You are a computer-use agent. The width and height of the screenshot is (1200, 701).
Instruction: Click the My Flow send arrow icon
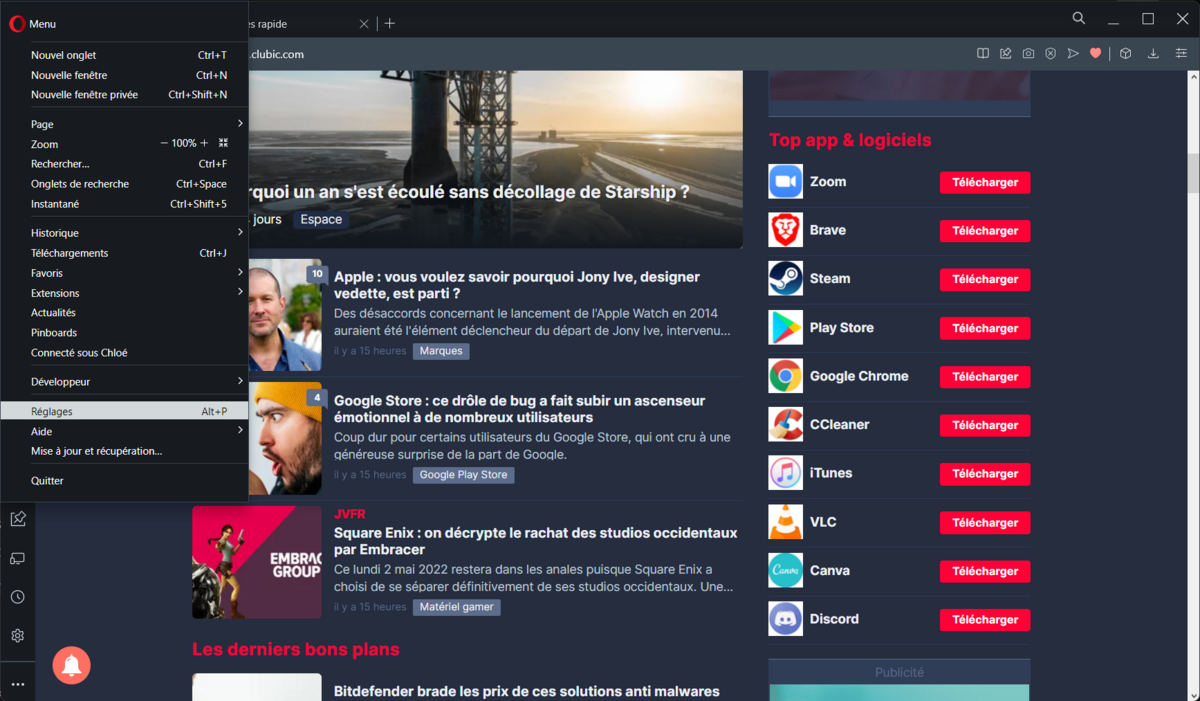pyautogui.click(x=1073, y=54)
